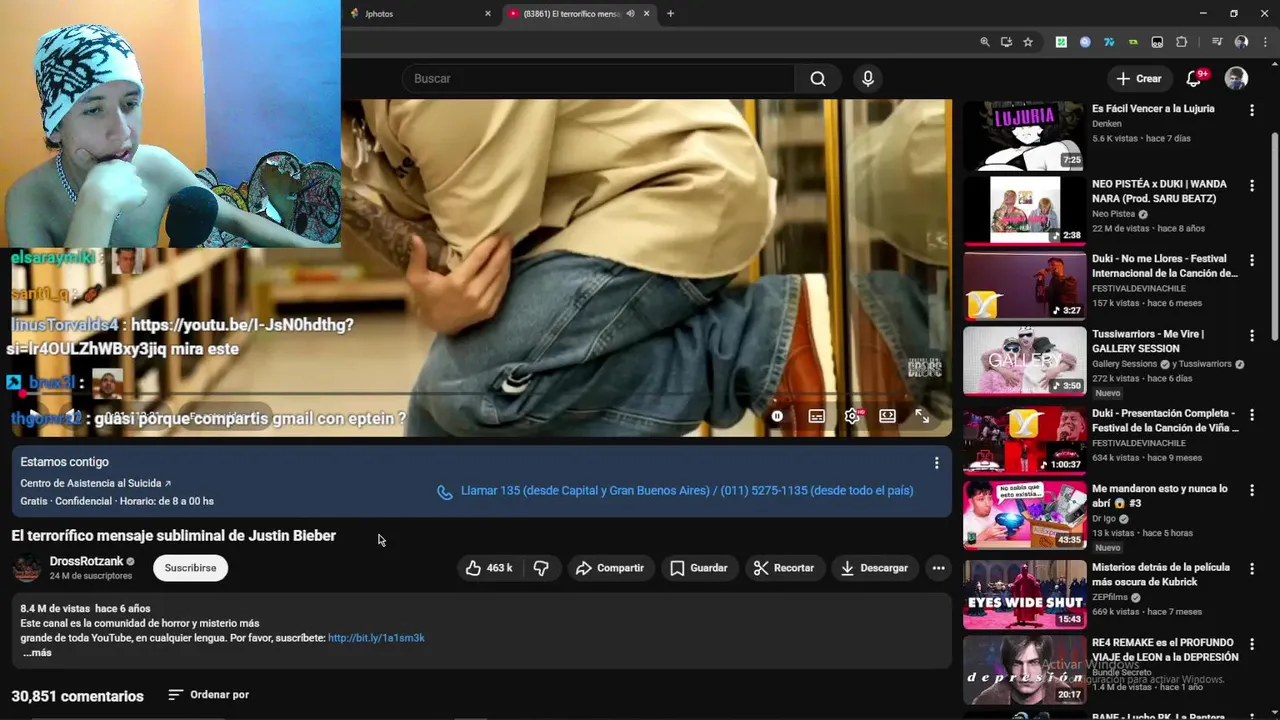Start voice search with the microphone

click(868, 79)
